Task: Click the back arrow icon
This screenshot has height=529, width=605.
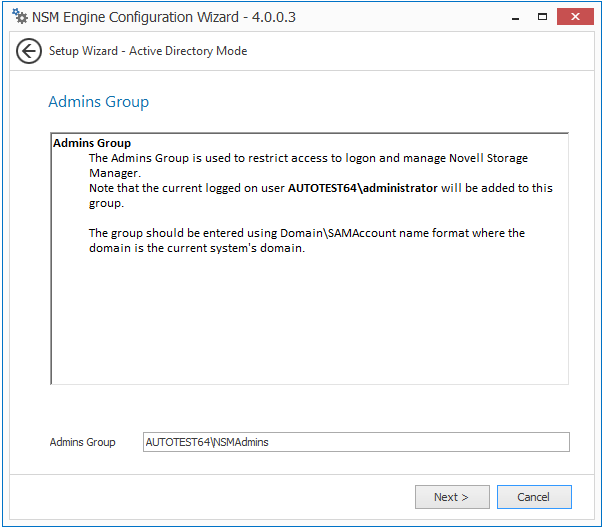Action: [x=29, y=51]
